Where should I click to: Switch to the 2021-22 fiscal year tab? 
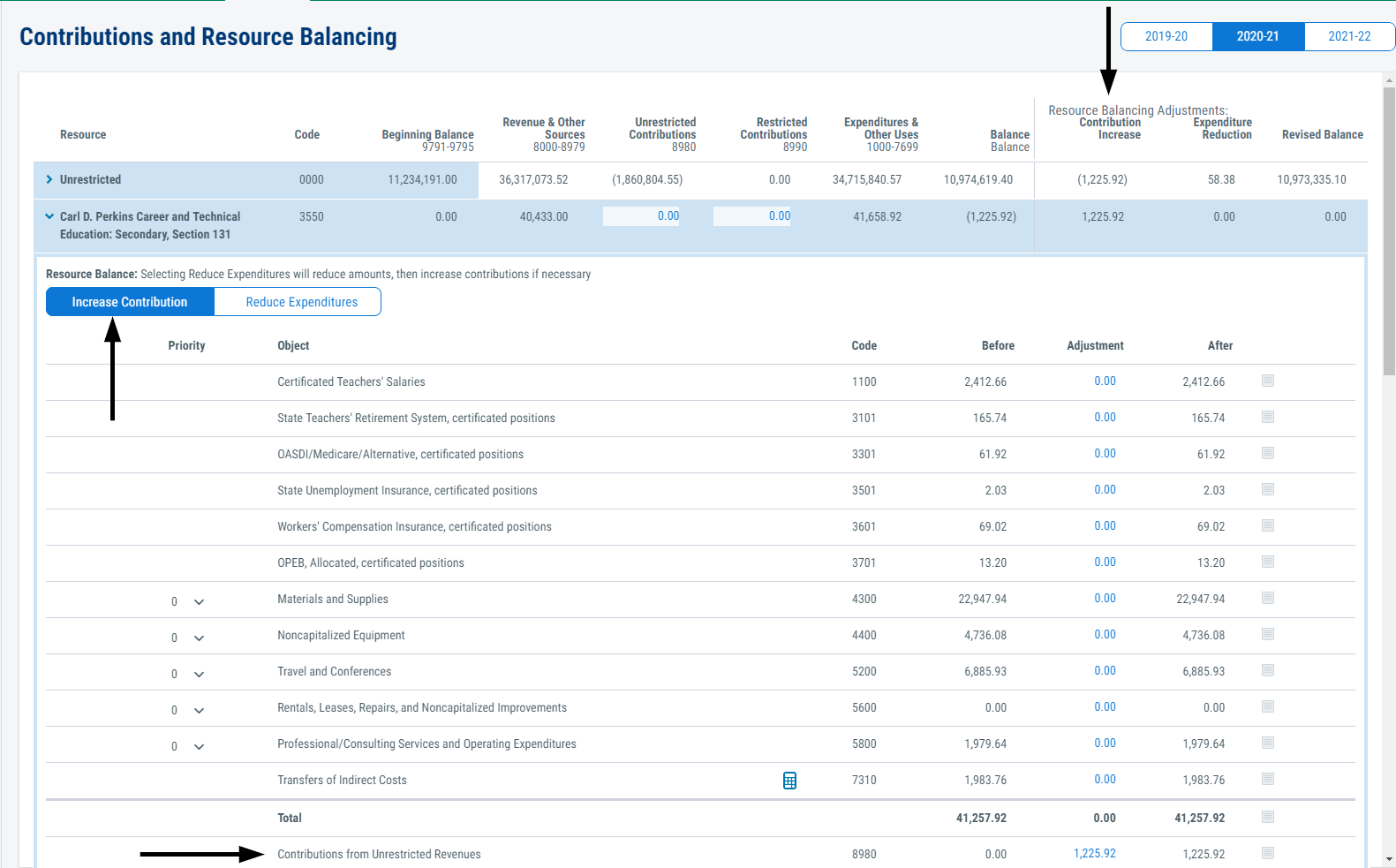click(1349, 36)
